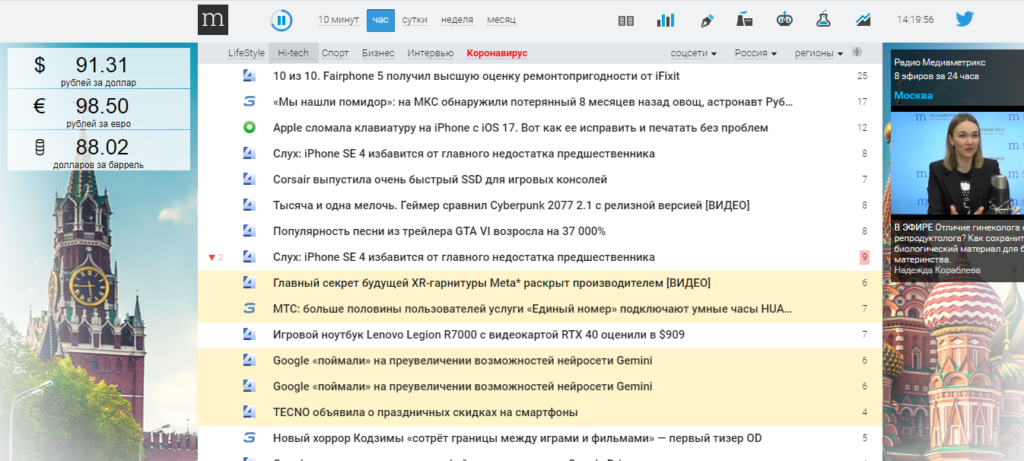
Task: Open the МТС «Единый номер» headline
Action: pyautogui.click(x=533, y=309)
